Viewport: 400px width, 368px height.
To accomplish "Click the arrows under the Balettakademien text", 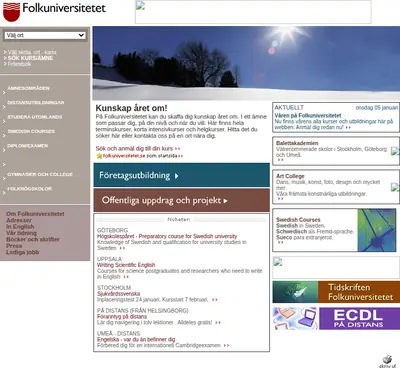I will [280, 160].
